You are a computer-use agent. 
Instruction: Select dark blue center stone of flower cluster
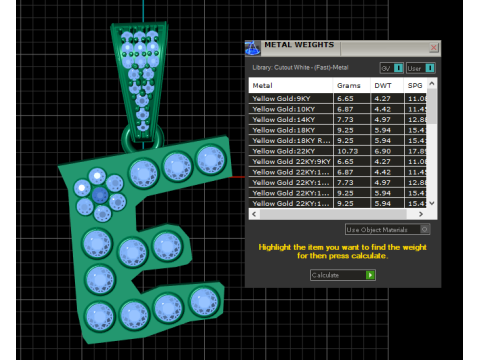coord(100,195)
